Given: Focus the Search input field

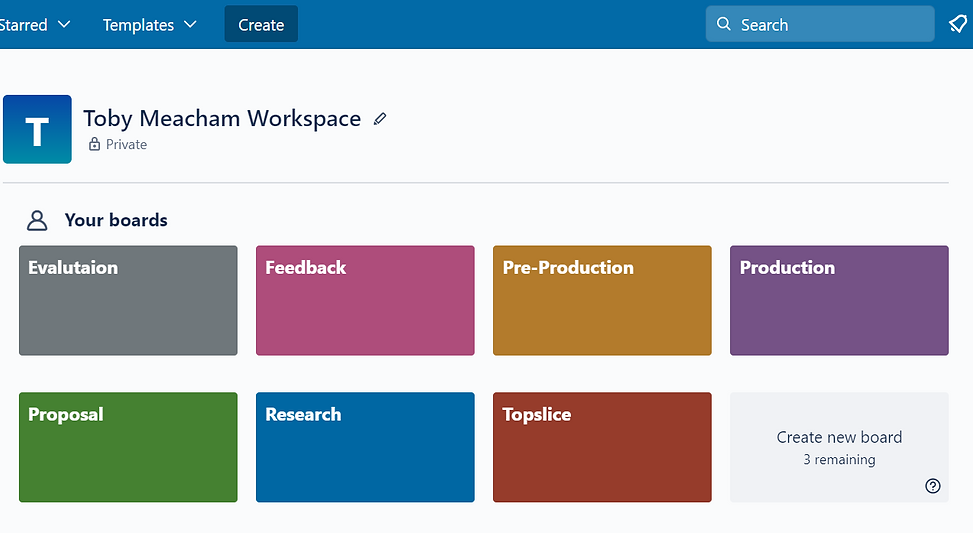Looking at the screenshot, I should (820, 24).
